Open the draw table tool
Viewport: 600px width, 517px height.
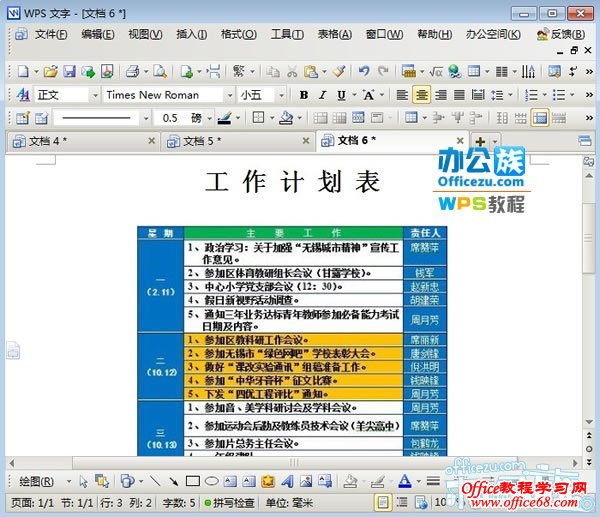(x=22, y=118)
